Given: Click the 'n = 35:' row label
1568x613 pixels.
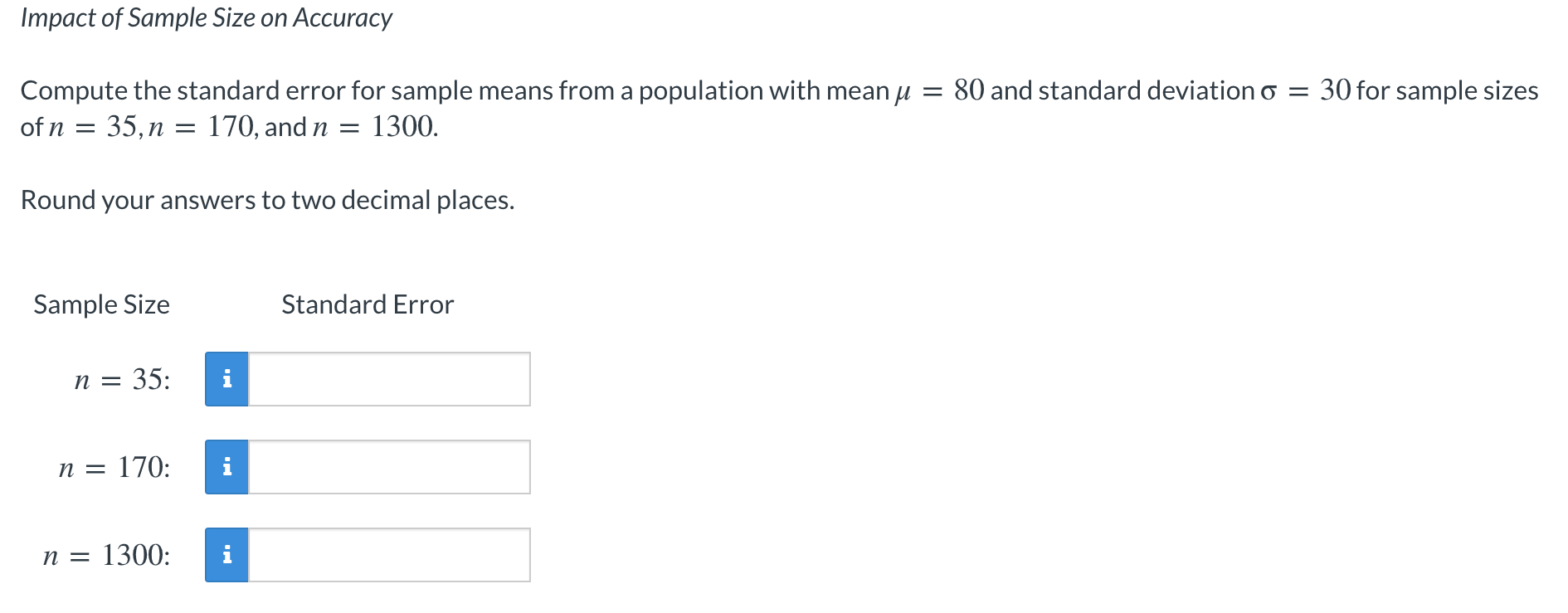Looking at the screenshot, I should pyautogui.click(x=122, y=380).
